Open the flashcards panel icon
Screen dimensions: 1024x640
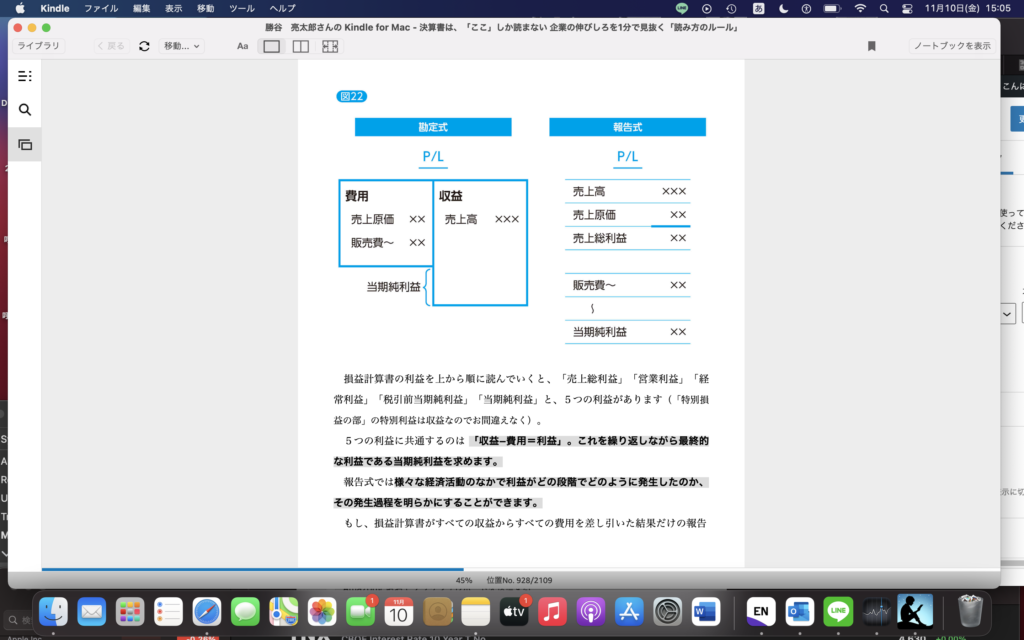[25, 145]
